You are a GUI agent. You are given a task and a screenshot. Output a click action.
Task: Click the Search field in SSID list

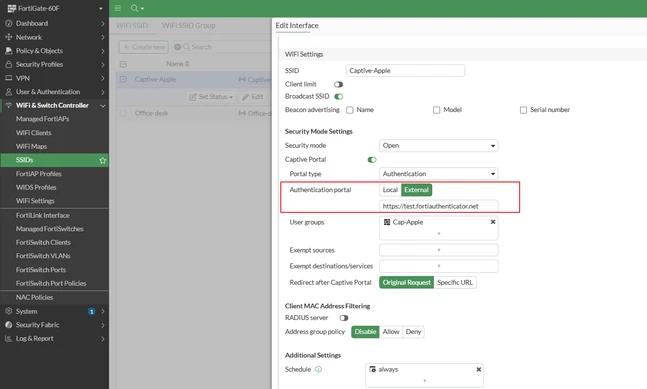(223, 47)
